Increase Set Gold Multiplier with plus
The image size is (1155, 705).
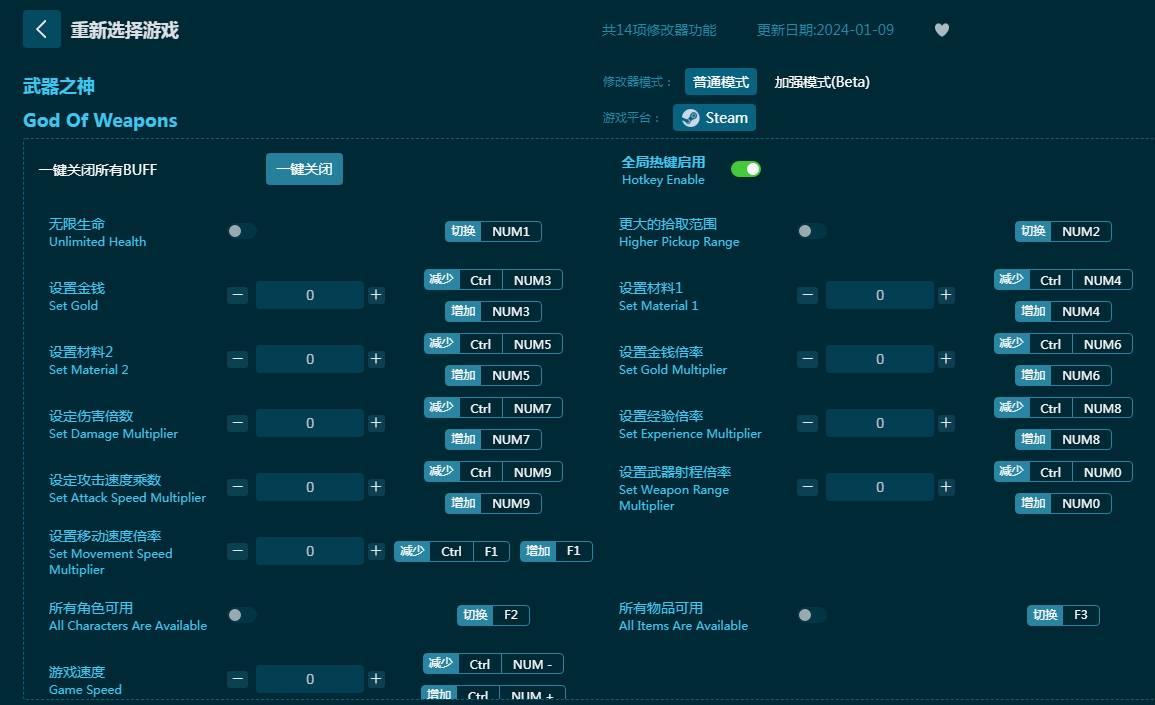pos(946,359)
